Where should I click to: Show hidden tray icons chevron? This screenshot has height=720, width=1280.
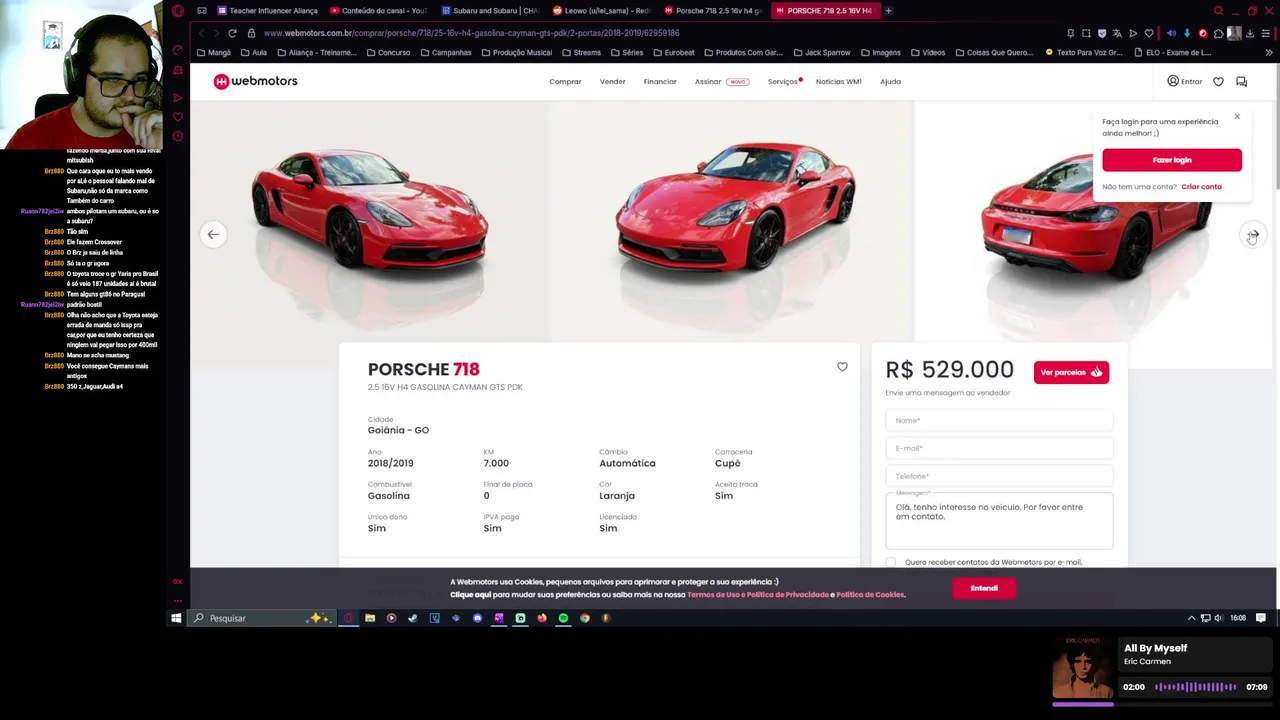(1191, 618)
